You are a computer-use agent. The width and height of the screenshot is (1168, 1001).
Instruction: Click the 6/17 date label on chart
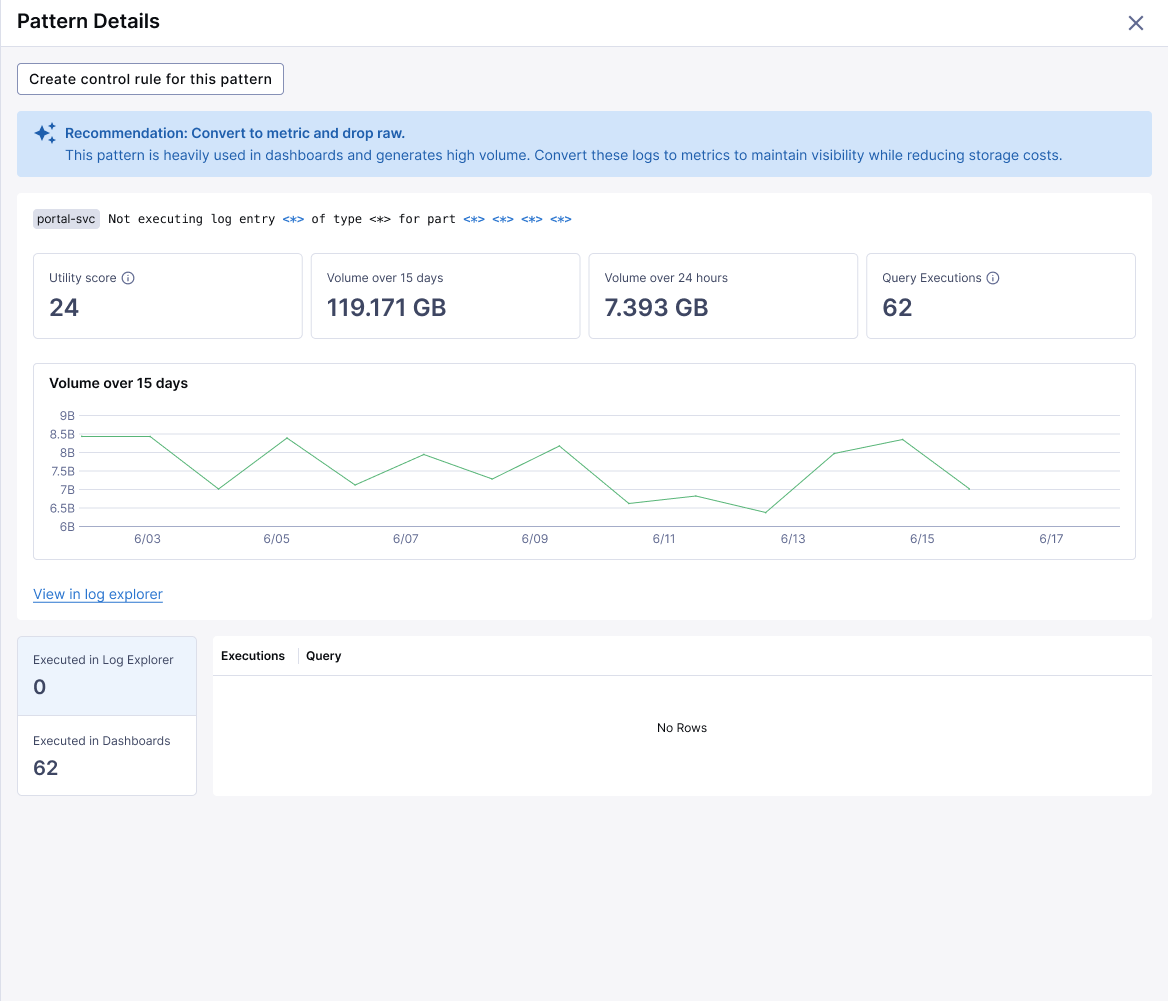tap(1051, 538)
